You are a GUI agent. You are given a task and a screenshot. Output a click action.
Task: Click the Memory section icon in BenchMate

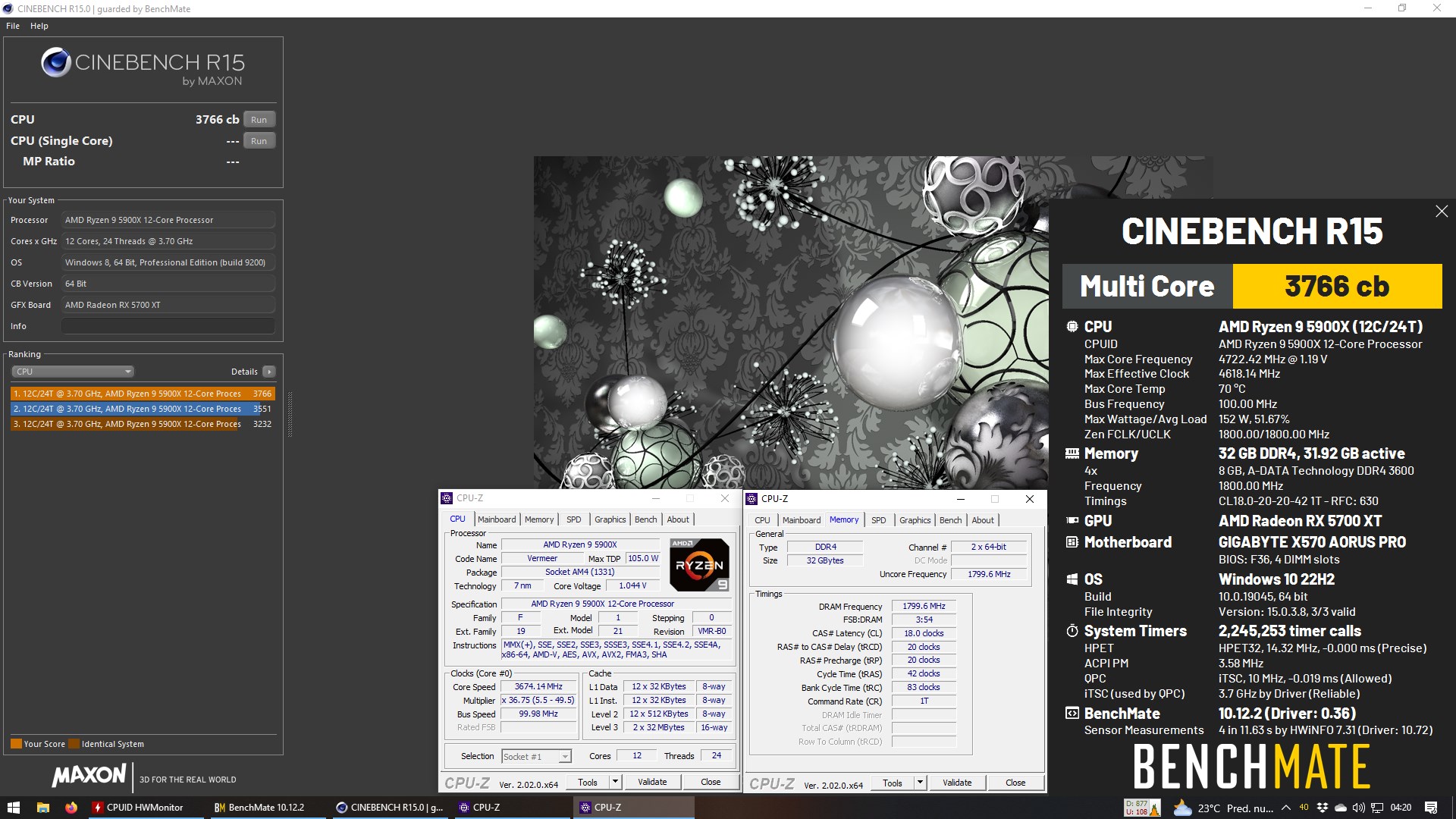coord(1072,453)
